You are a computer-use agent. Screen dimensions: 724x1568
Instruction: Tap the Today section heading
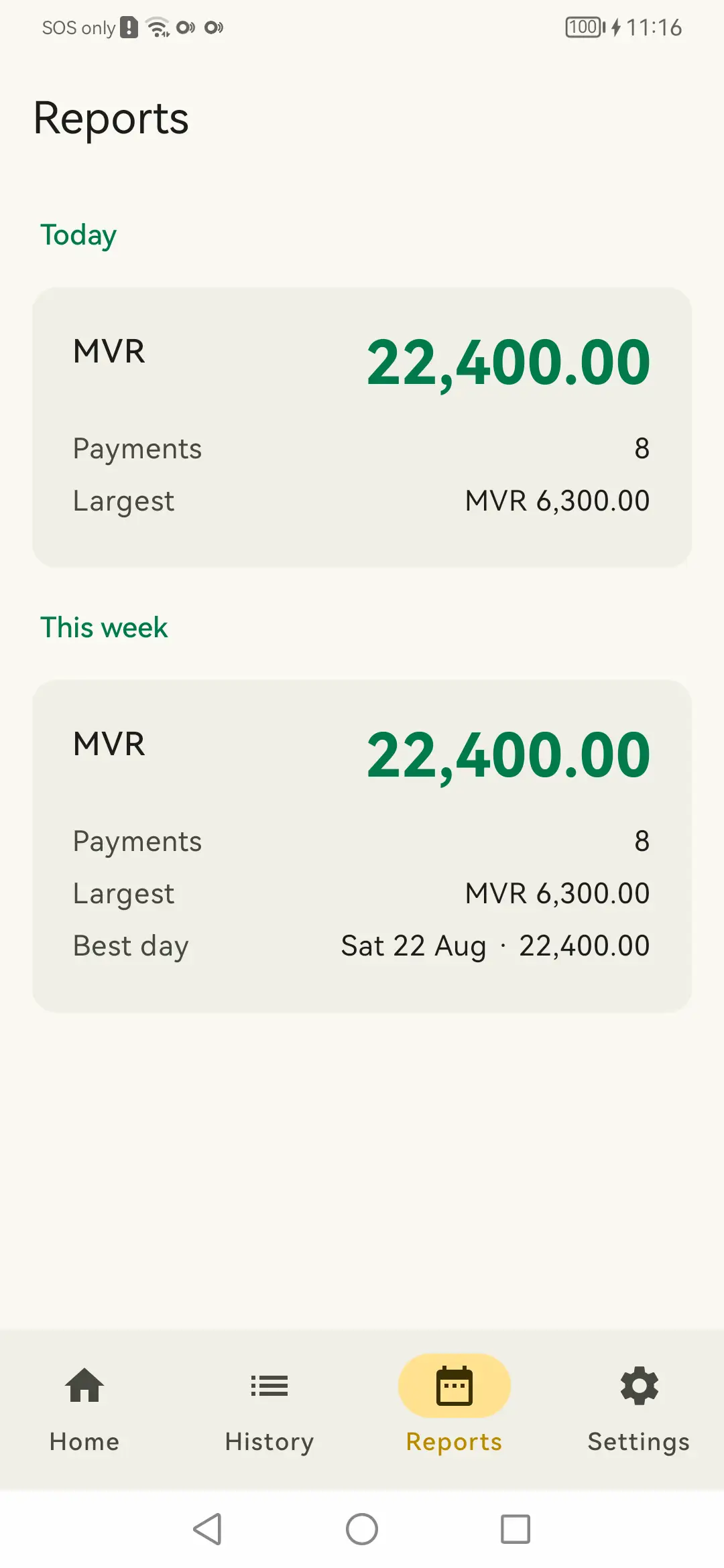click(78, 235)
